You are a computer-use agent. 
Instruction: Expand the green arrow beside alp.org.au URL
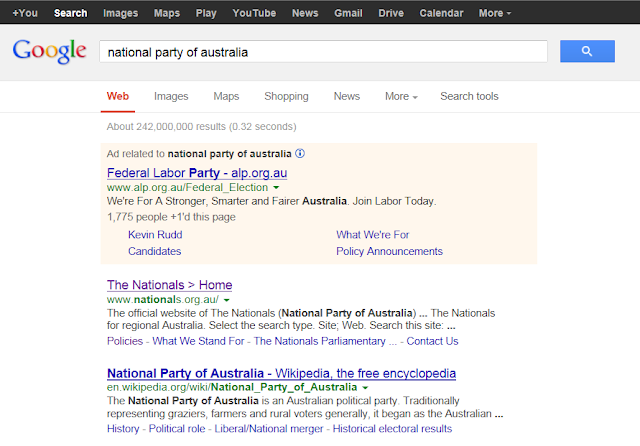pyautogui.click(x=276, y=188)
